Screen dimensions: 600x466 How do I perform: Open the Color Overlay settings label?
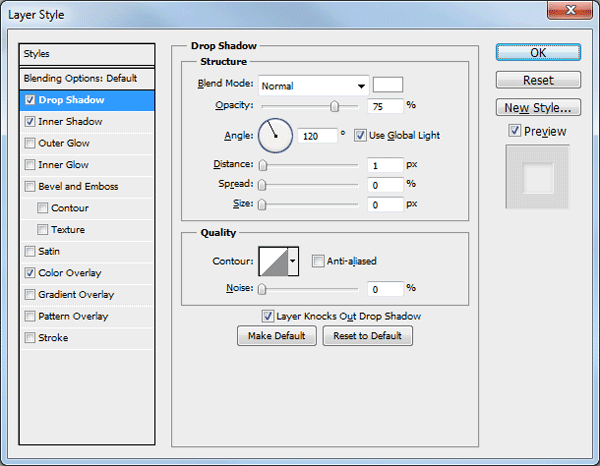point(70,273)
